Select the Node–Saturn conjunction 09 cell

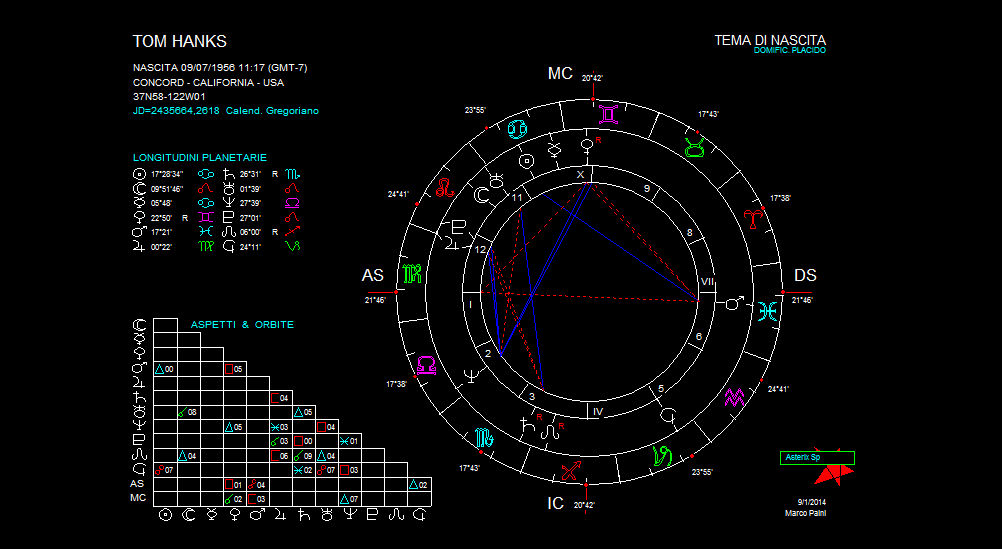pos(304,456)
